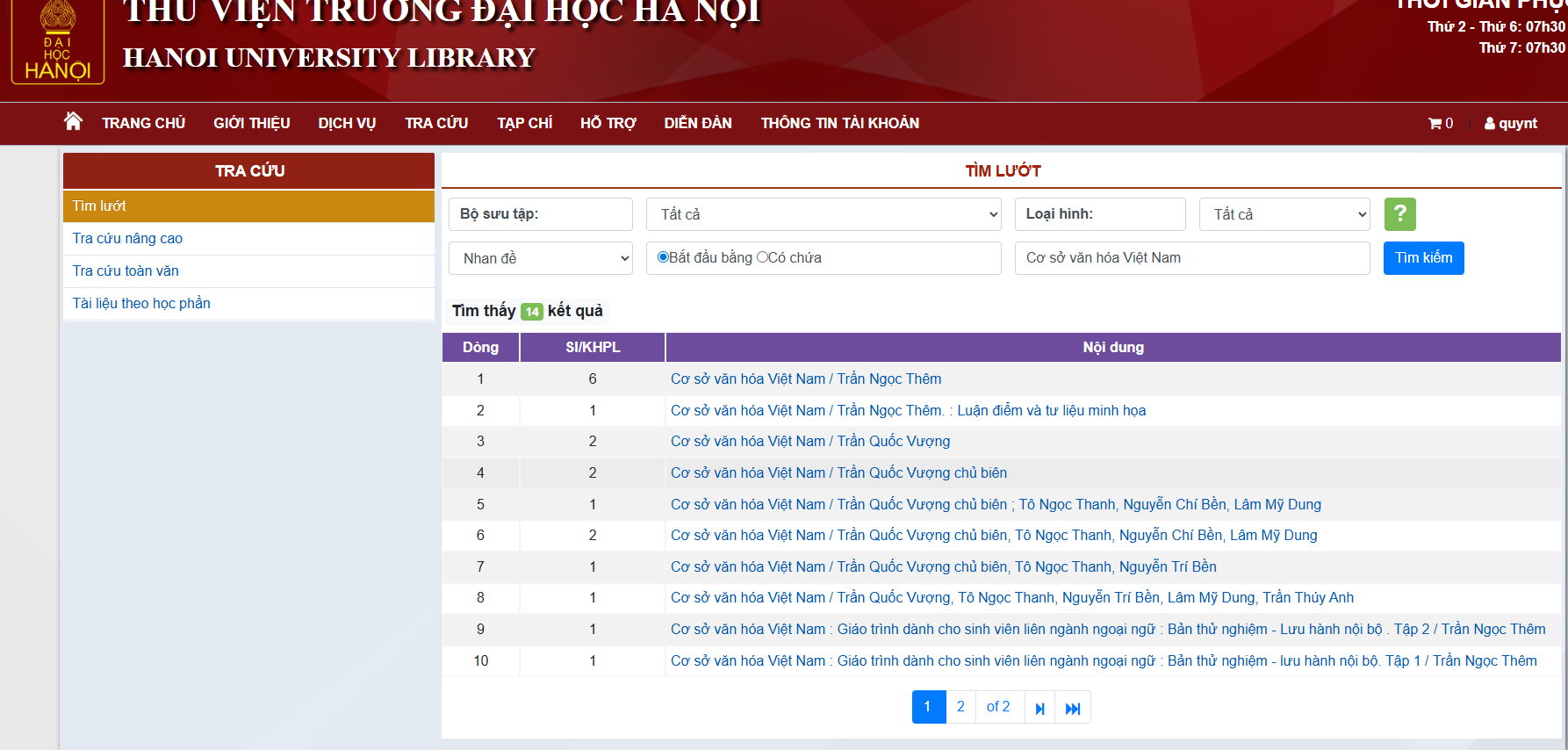Click the green question mark help icon
1568x750 pixels.
pyautogui.click(x=1399, y=213)
